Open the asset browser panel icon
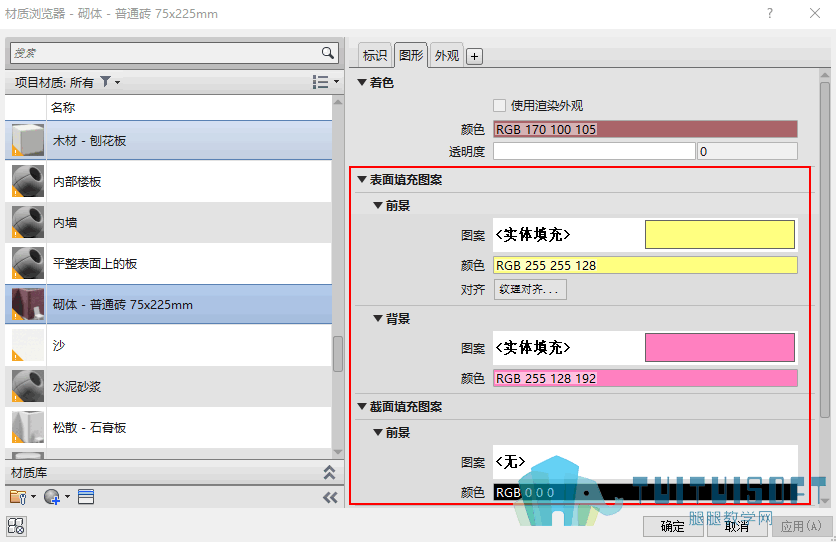The height and width of the screenshot is (542, 836). 86,497
